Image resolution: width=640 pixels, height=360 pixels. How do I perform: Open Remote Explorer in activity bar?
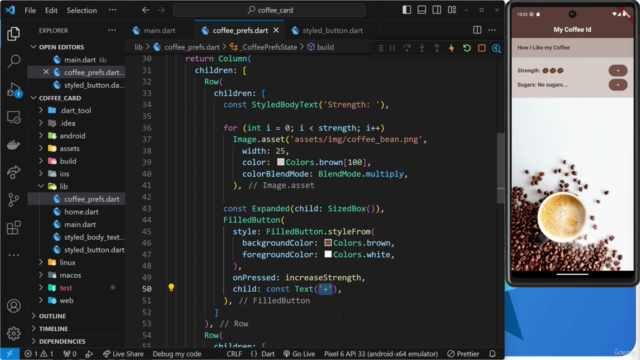[x=13, y=118]
